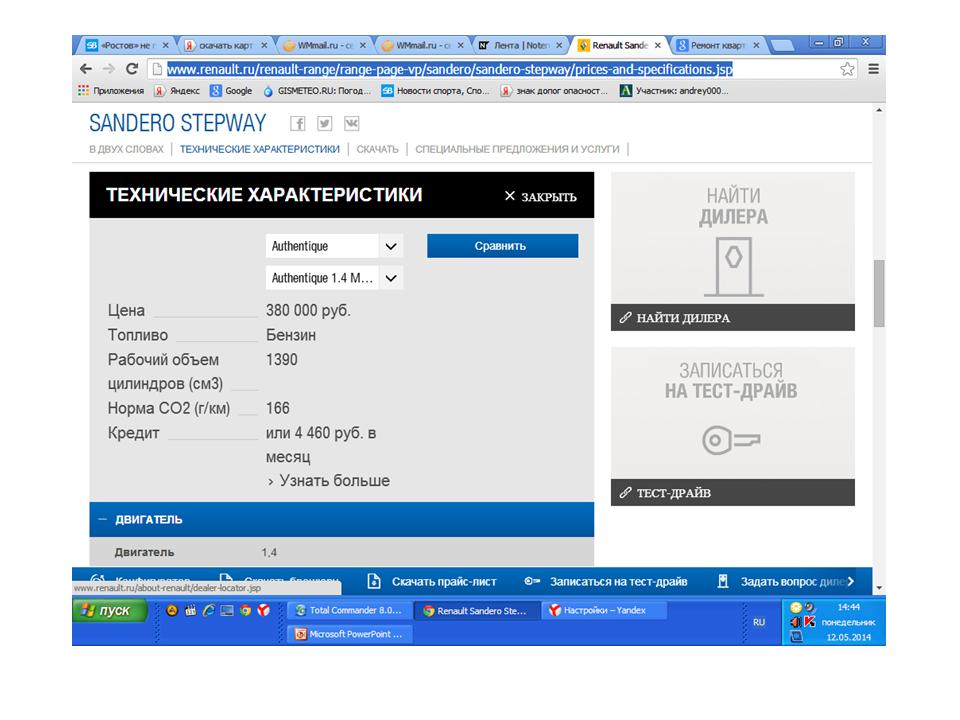Click the scrollbar up arrow
The width and height of the screenshot is (960, 720).
(x=879, y=110)
